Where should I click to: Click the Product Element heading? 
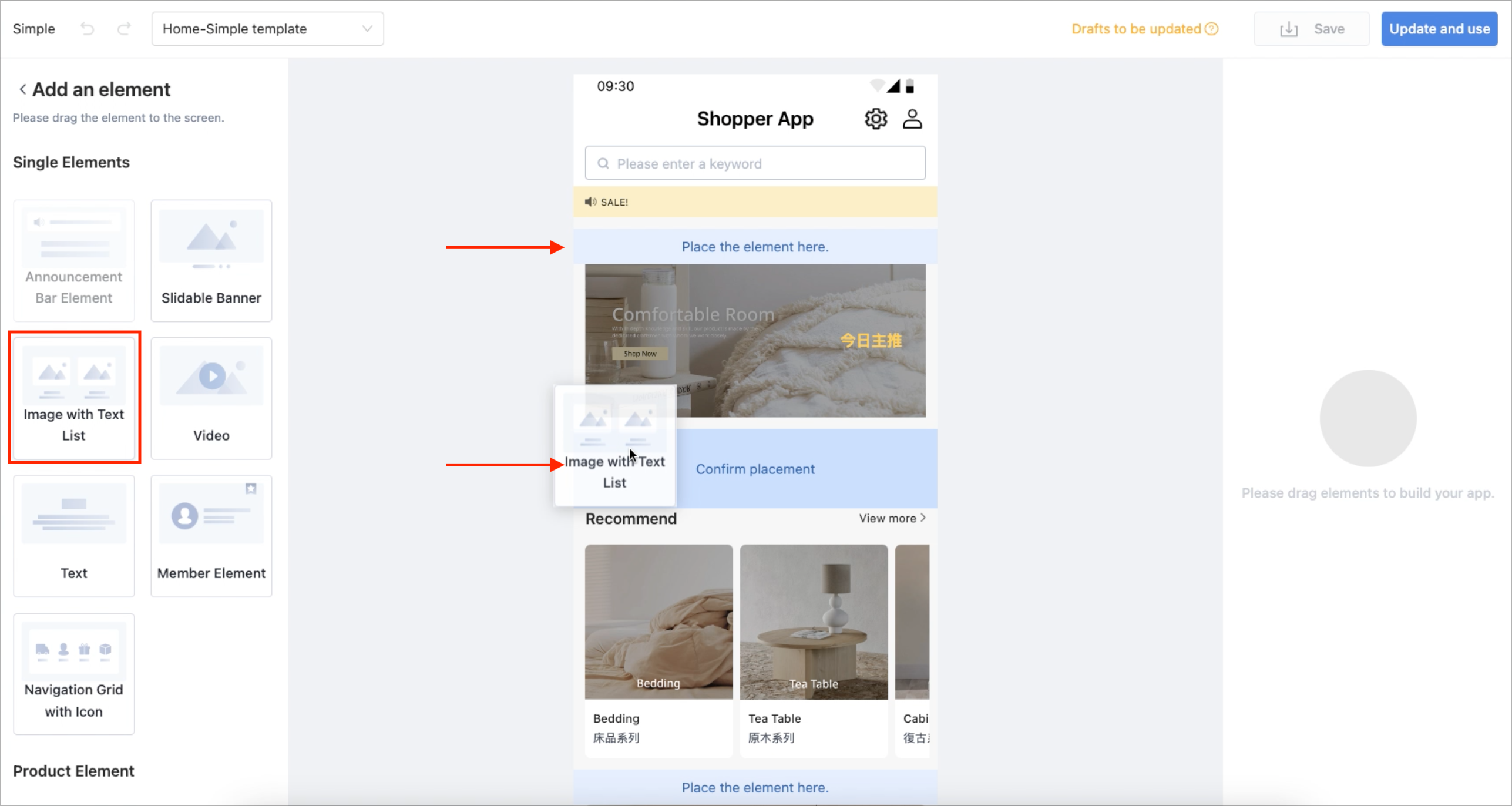coord(73,771)
